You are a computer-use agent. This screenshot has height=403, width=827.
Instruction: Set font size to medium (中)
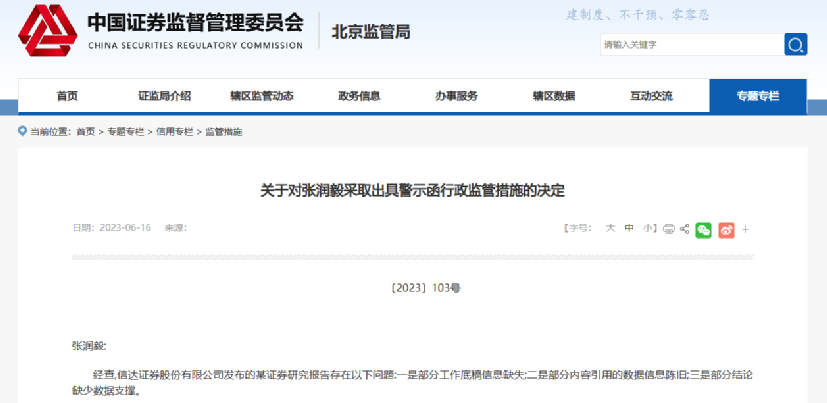click(x=629, y=229)
